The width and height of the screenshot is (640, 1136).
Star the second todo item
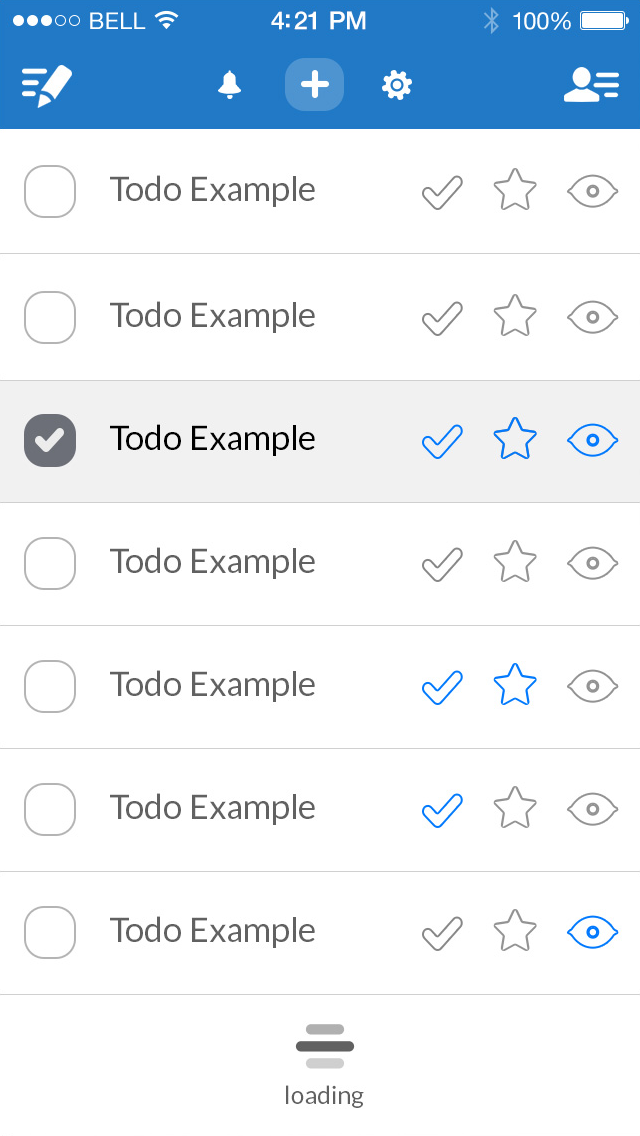point(514,315)
